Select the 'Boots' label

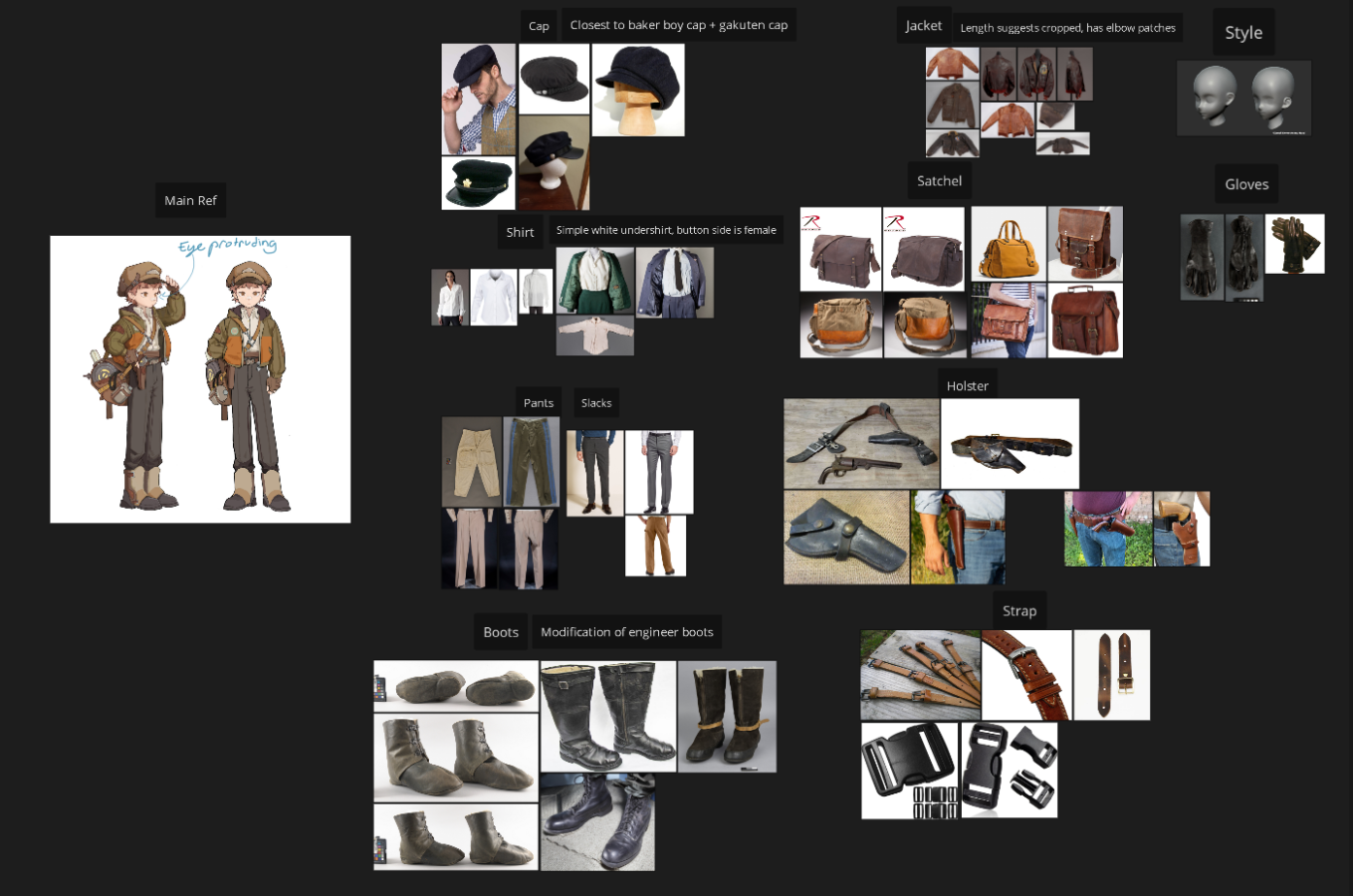(x=501, y=632)
